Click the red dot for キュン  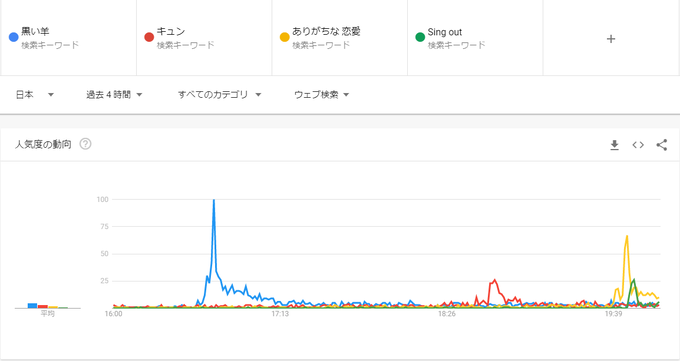pos(149,37)
